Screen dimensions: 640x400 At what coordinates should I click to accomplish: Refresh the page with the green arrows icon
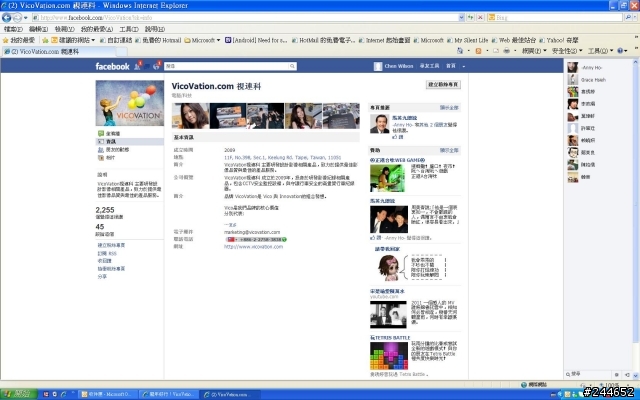pos(471,18)
